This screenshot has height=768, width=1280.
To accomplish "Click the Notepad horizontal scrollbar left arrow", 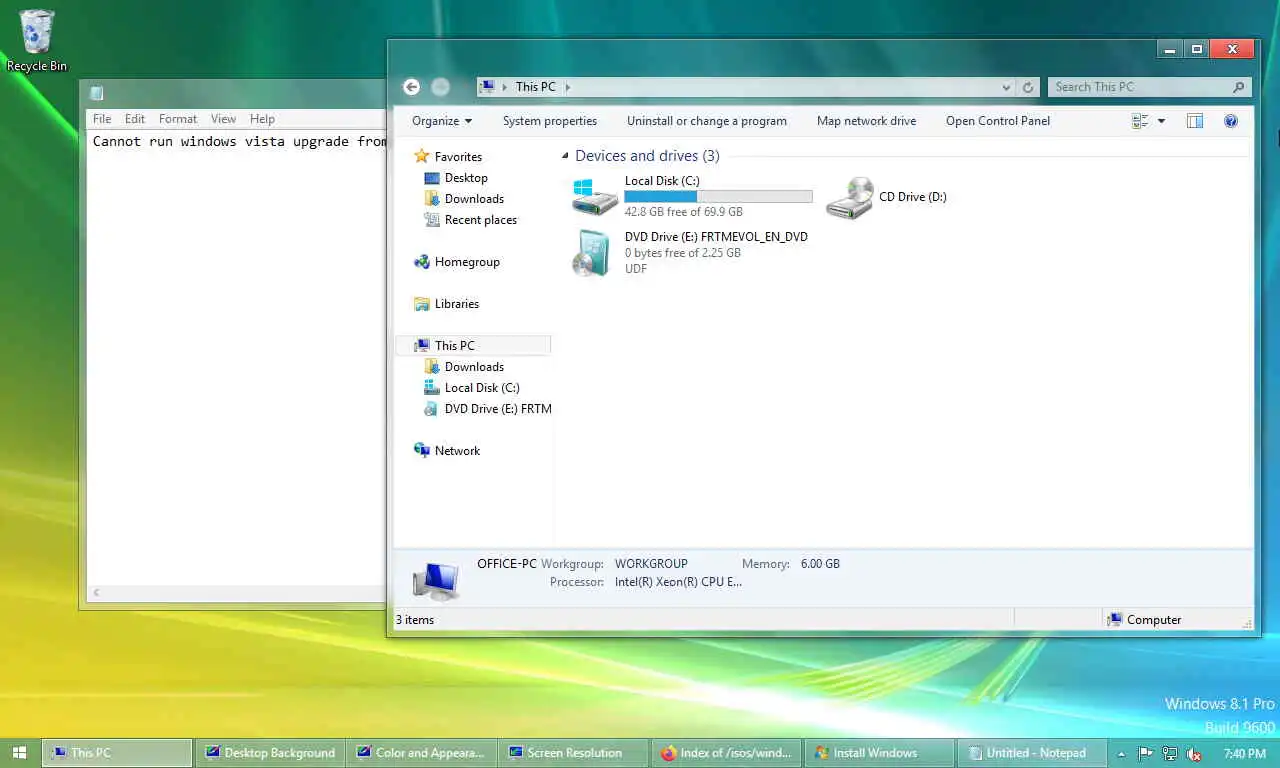I will click(96, 593).
